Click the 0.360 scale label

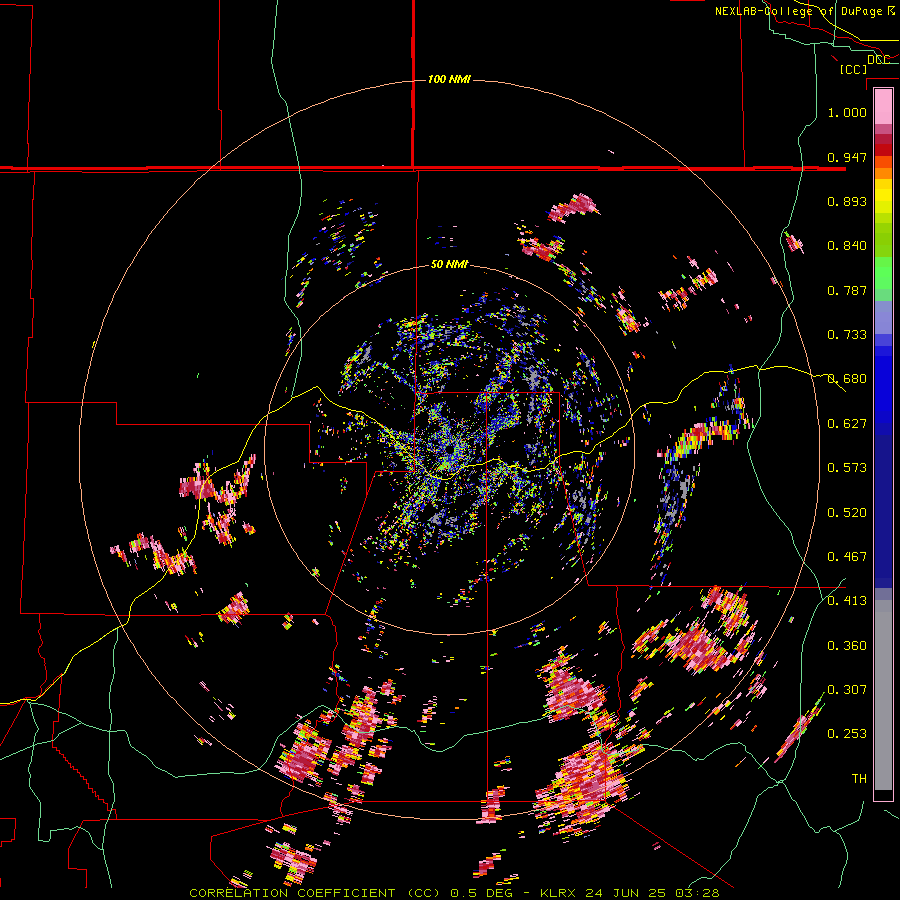click(847, 646)
